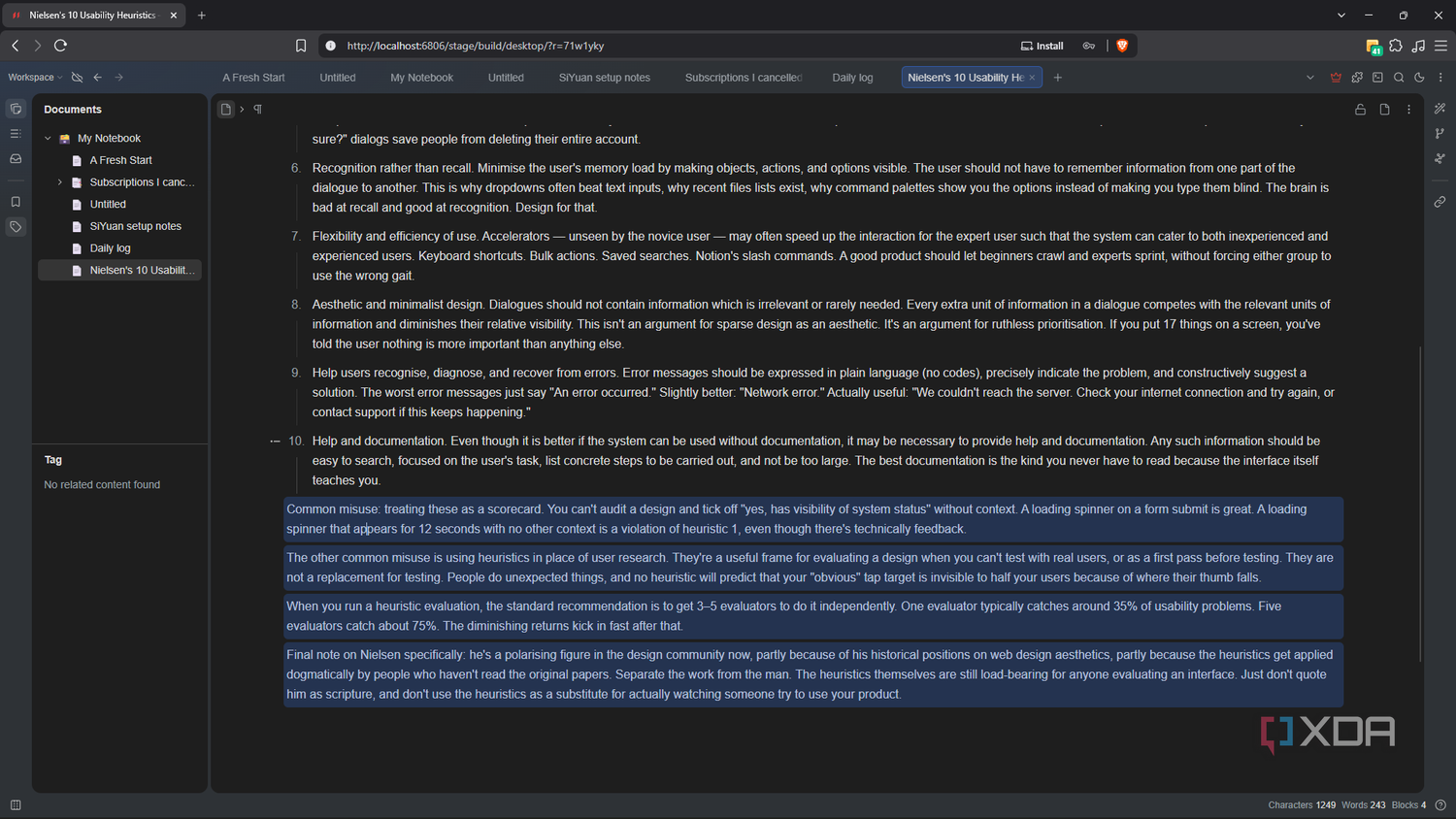The height and width of the screenshot is (819, 1456).
Task: Go forward in SiYuan document history
Action: click(118, 78)
